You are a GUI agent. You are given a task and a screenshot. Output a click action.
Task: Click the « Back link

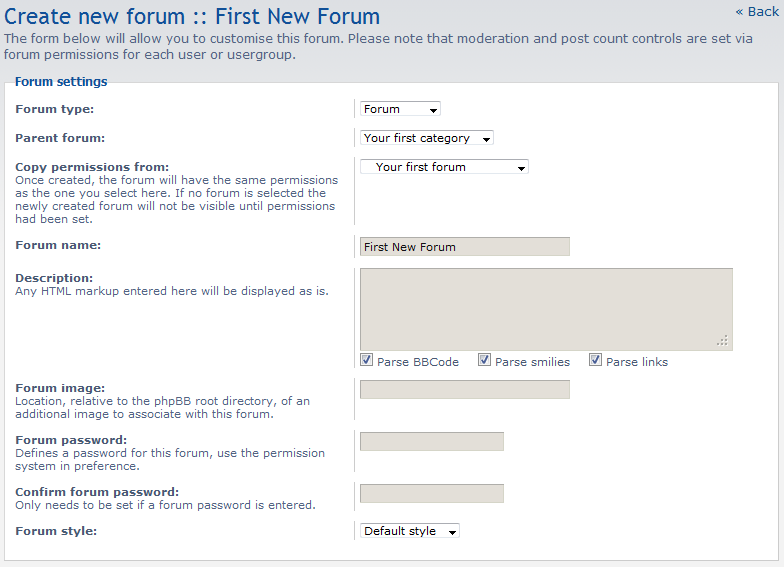756,11
